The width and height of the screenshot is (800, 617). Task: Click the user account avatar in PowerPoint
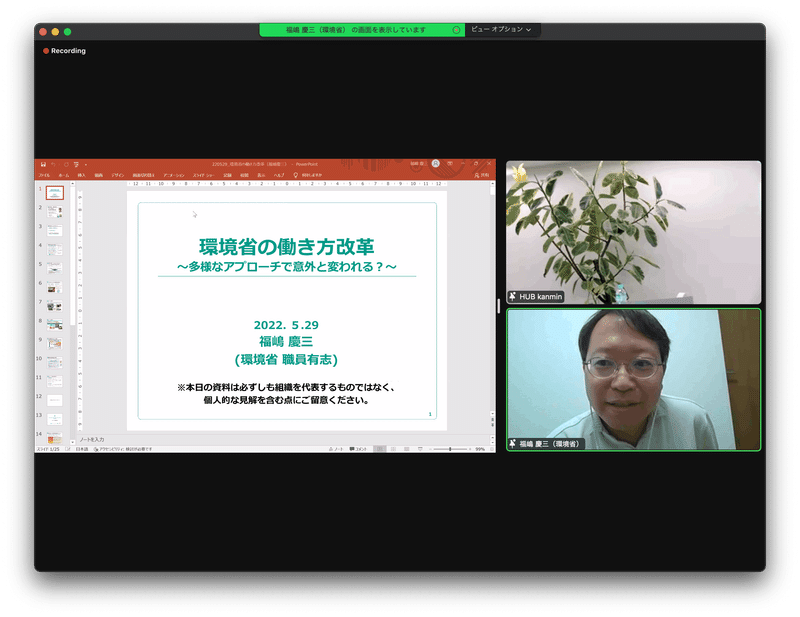(x=436, y=164)
